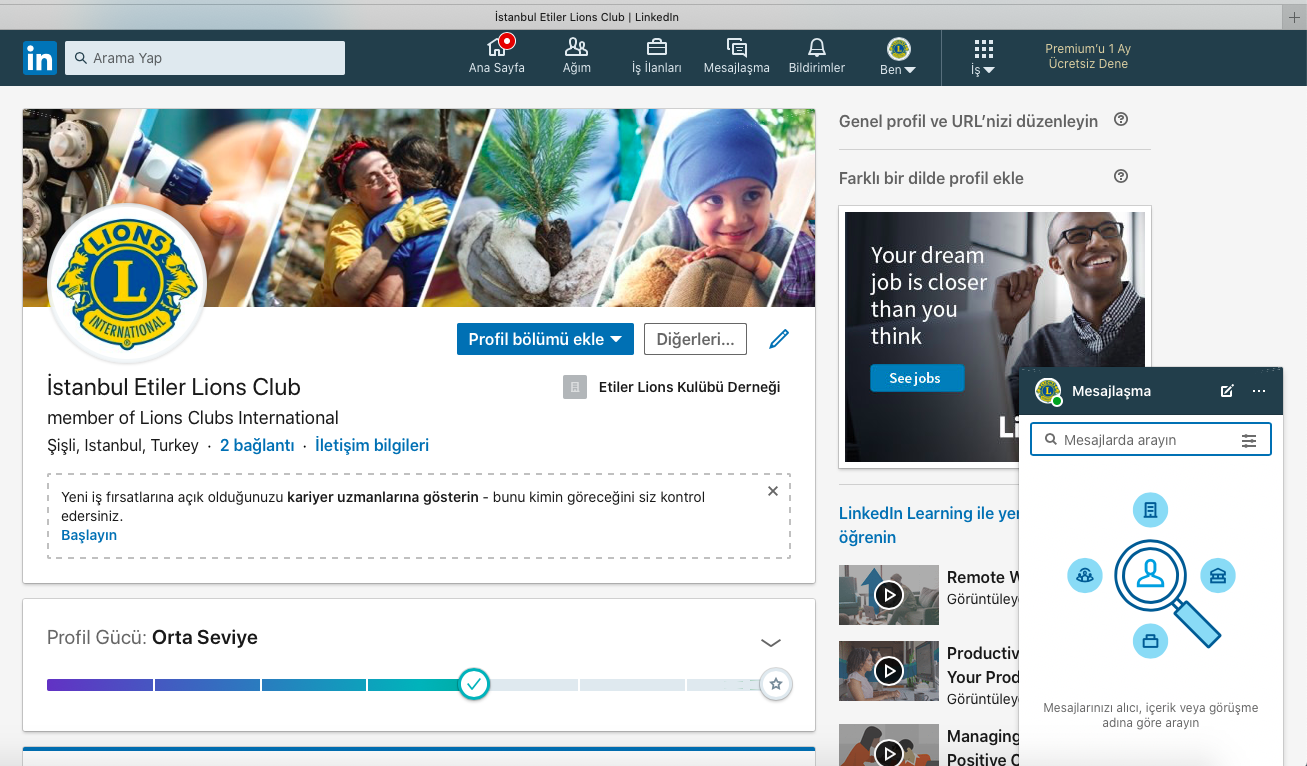Screen dimensions: 1307x766
Task: Switch to the Ana Sayfa tab
Action: coord(497,48)
